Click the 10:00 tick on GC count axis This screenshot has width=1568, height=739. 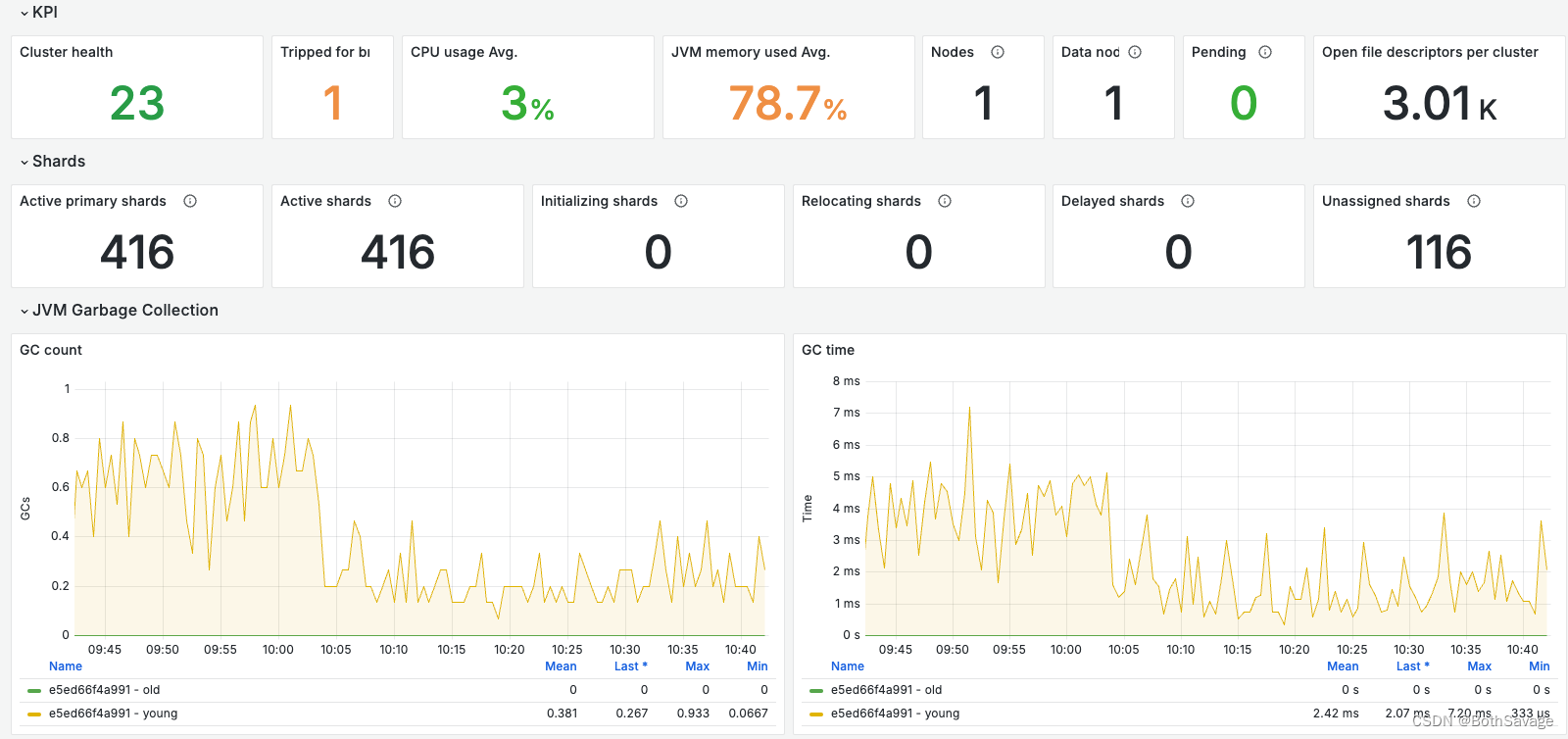(x=278, y=650)
